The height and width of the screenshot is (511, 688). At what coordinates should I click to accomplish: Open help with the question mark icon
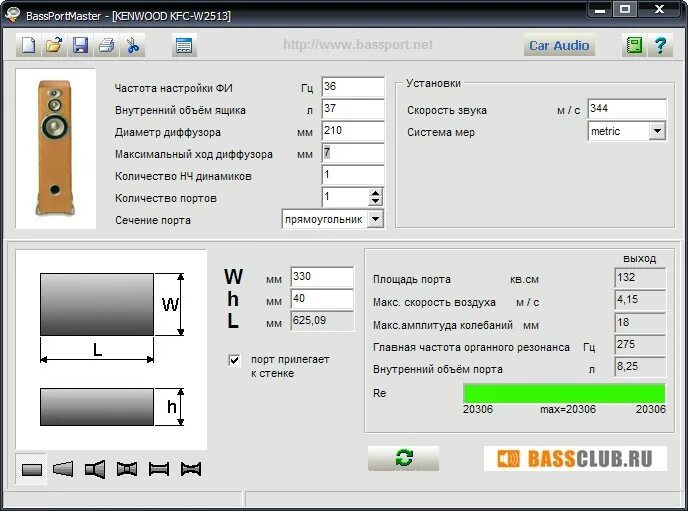(x=660, y=45)
